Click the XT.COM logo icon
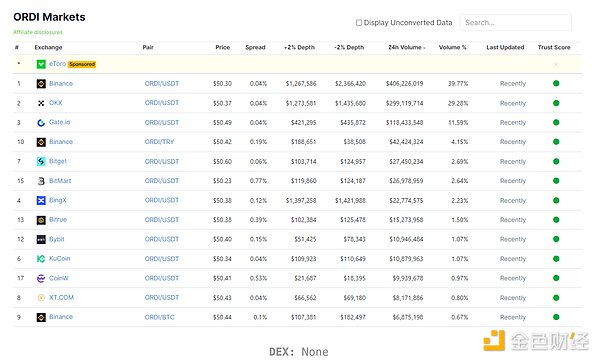Image resolution: width=600 pixels, height=362 pixels. coord(41,298)
